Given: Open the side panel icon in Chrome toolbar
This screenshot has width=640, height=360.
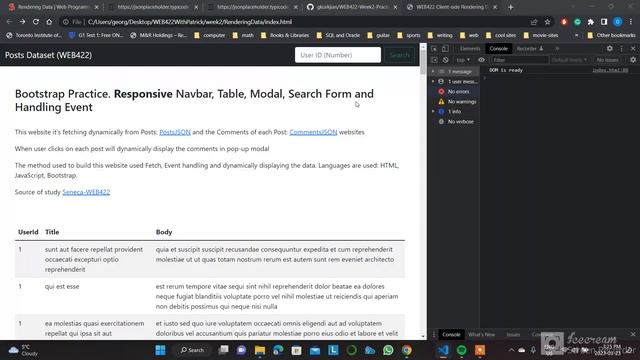Looking at the screenshot, I should point(604,22).
